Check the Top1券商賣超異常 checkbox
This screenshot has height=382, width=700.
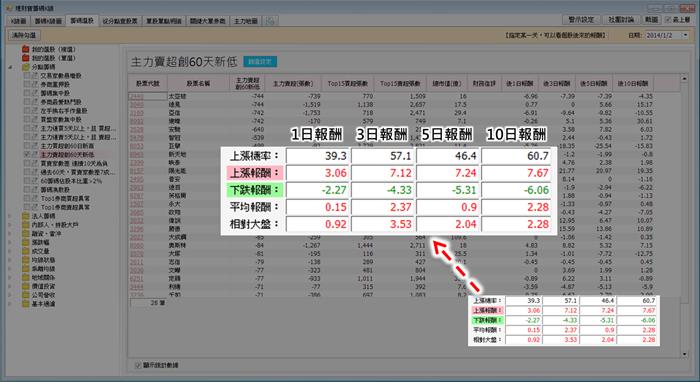pos(27,207)
